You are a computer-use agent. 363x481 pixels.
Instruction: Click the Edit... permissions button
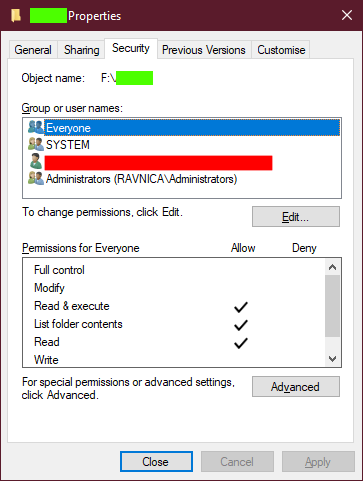click(x=296, y=217)
